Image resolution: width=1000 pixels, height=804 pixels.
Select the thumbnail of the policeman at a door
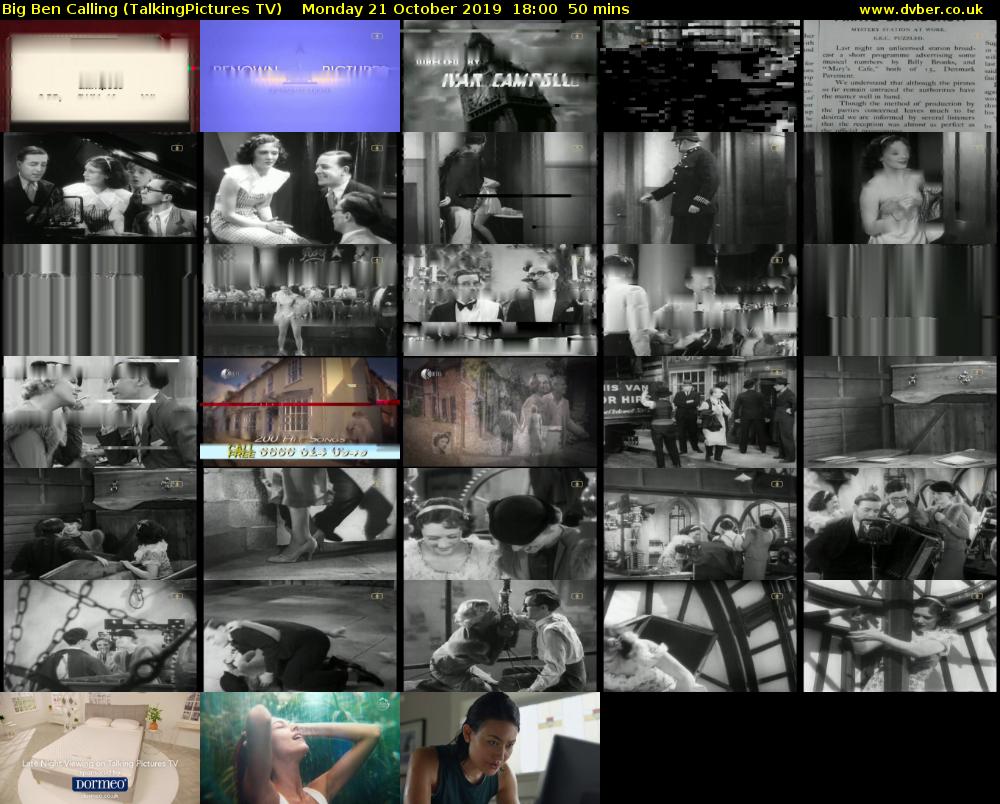click(700, 188)
